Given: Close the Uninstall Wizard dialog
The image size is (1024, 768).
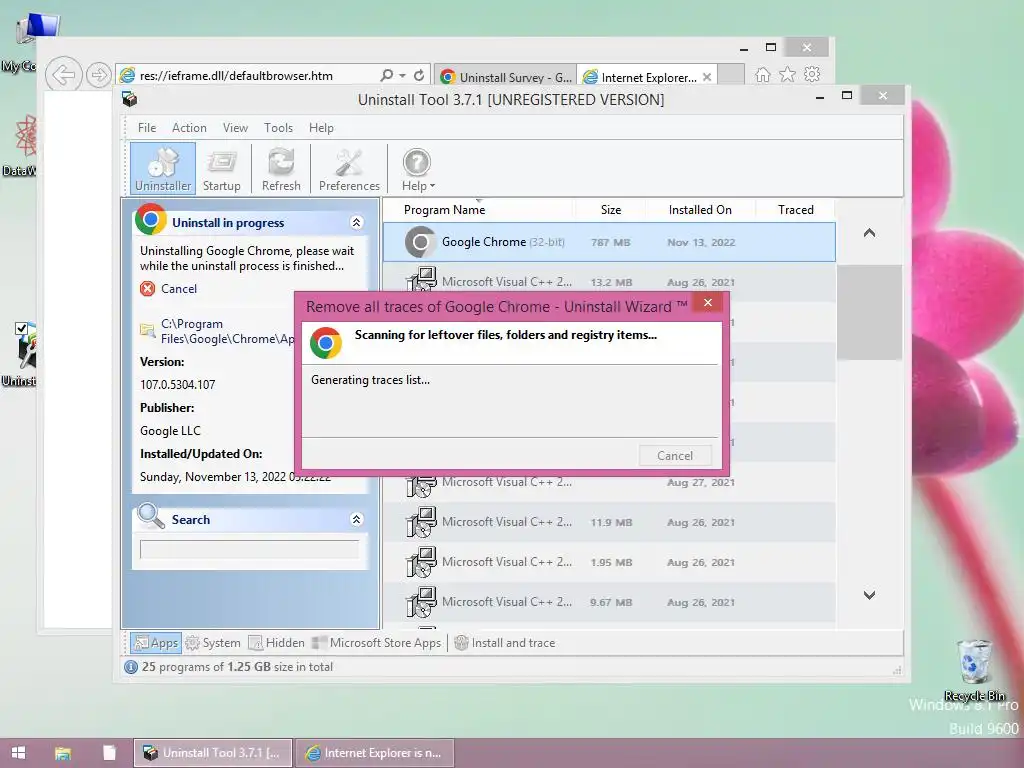Looking at the screenshot, I should pos(708,302).
